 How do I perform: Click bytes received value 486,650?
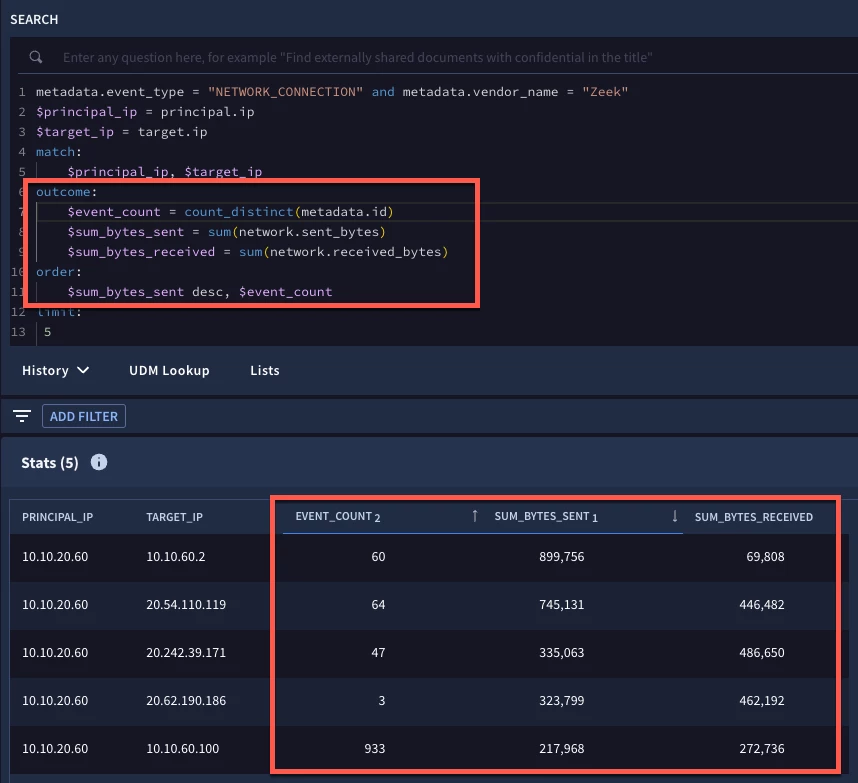coord(762,652)
